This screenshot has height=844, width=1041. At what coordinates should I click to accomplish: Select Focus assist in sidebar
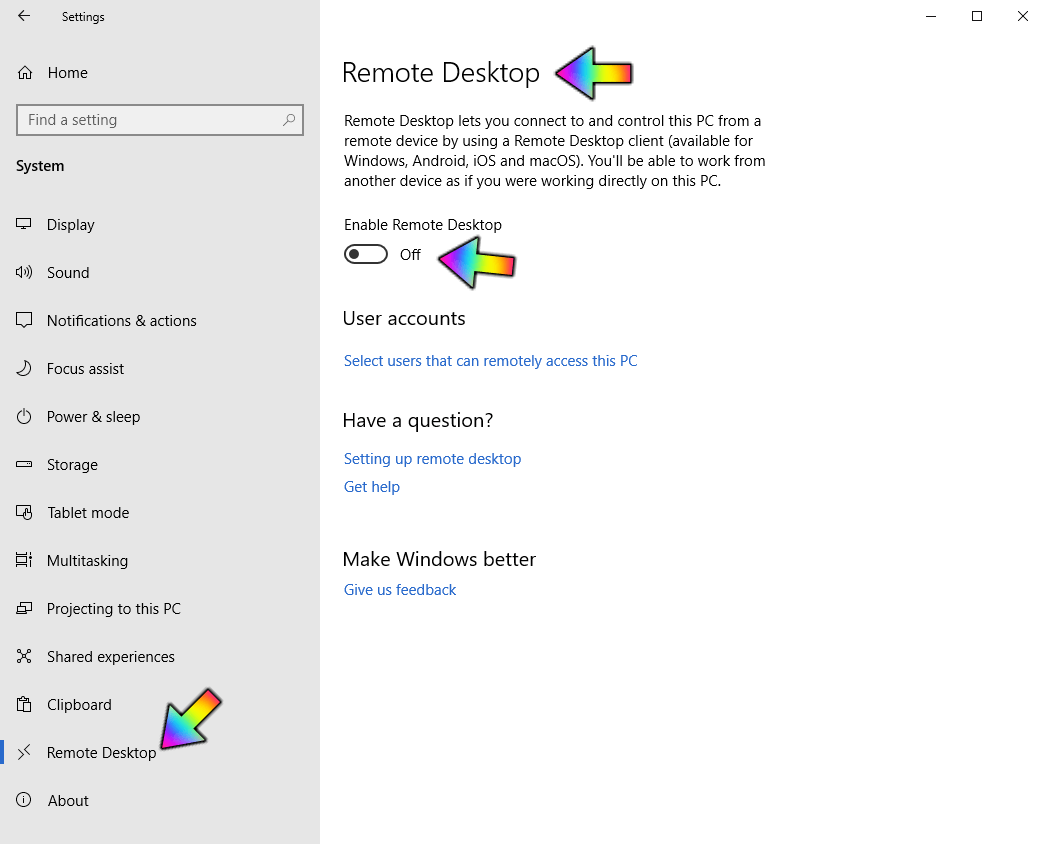pyautogui.click(x=159, y=369)
